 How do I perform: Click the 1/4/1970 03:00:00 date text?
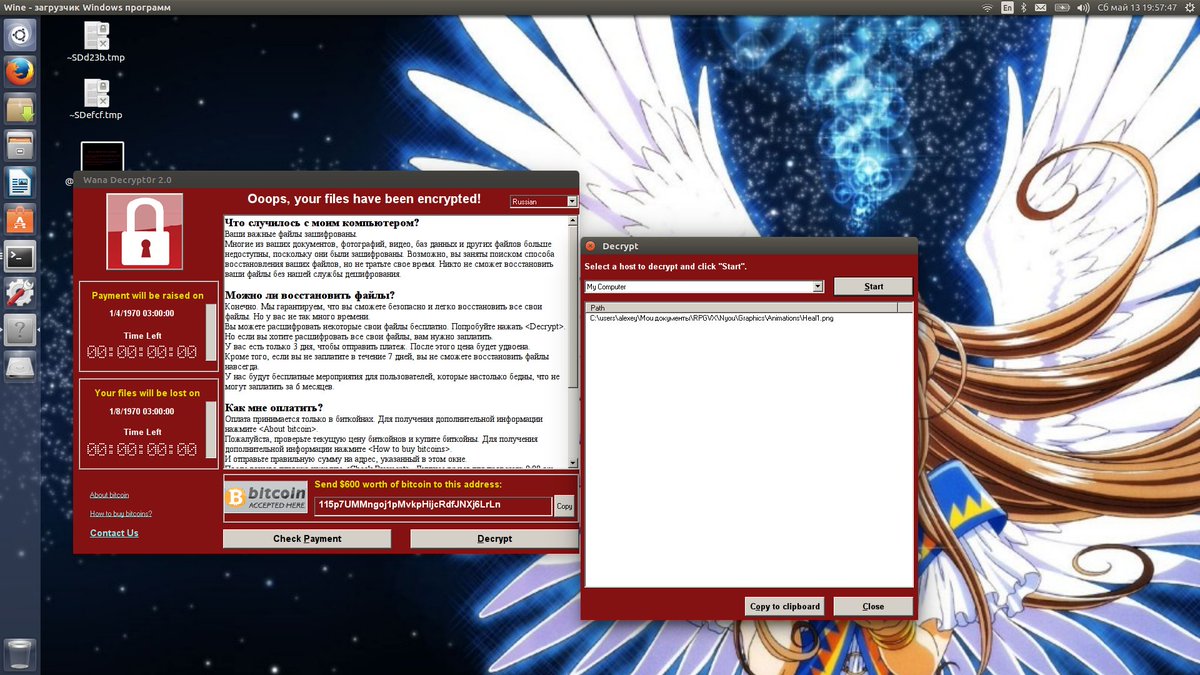pos(142,313)
